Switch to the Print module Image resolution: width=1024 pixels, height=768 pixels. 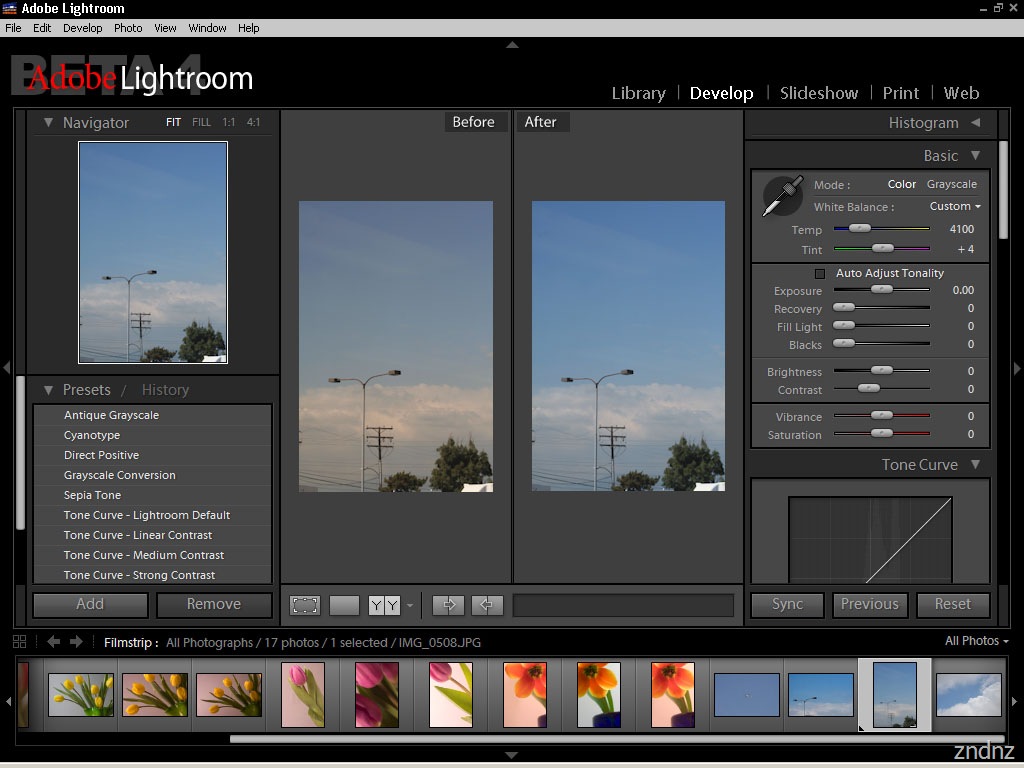(x=901, y=93)
